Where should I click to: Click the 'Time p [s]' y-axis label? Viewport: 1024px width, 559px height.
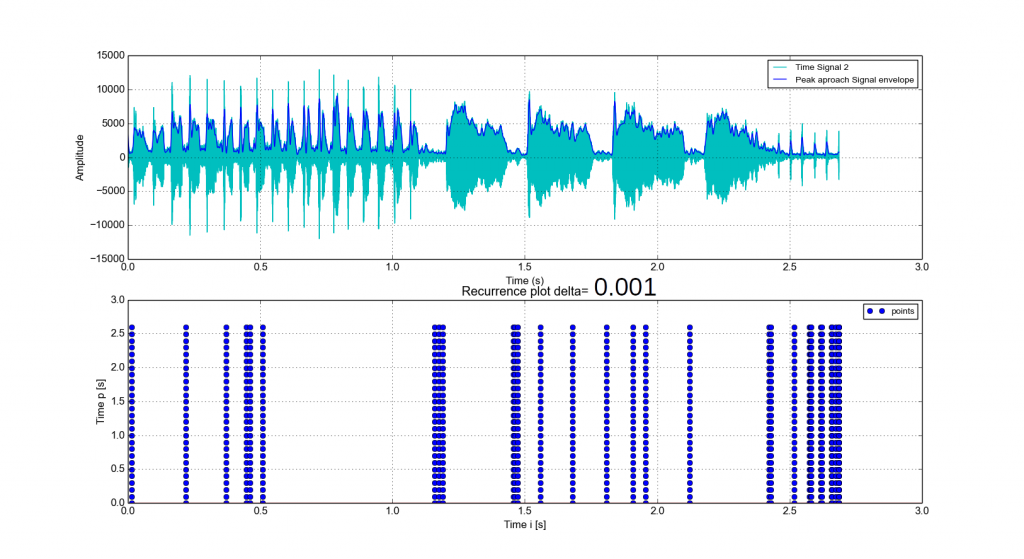coord(100,400)
